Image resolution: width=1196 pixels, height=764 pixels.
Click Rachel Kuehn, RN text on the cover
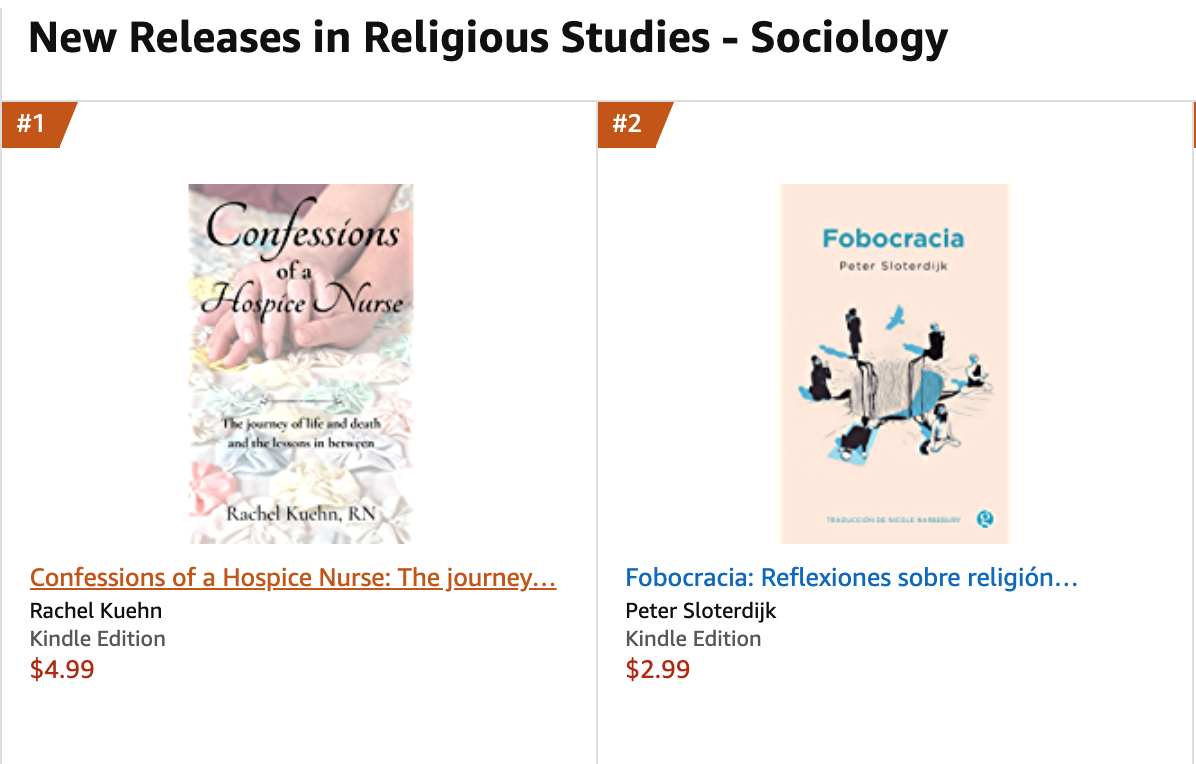coord(301,514)
